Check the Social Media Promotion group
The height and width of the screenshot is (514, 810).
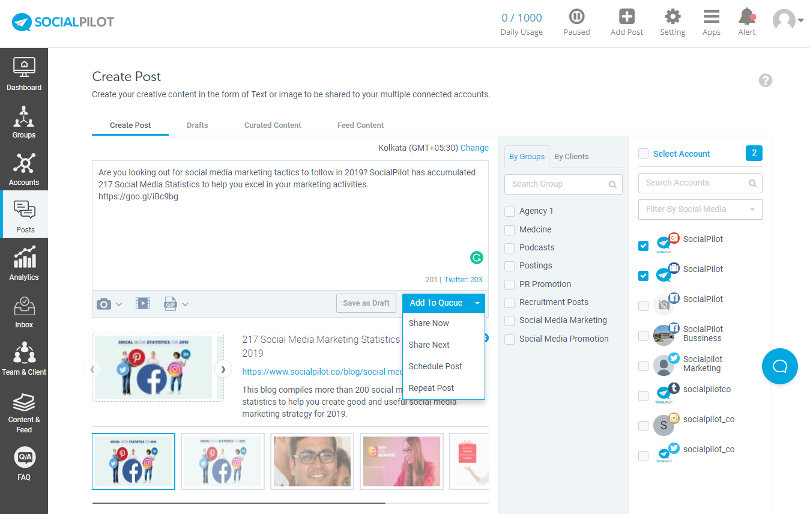(x=509, y=339)
